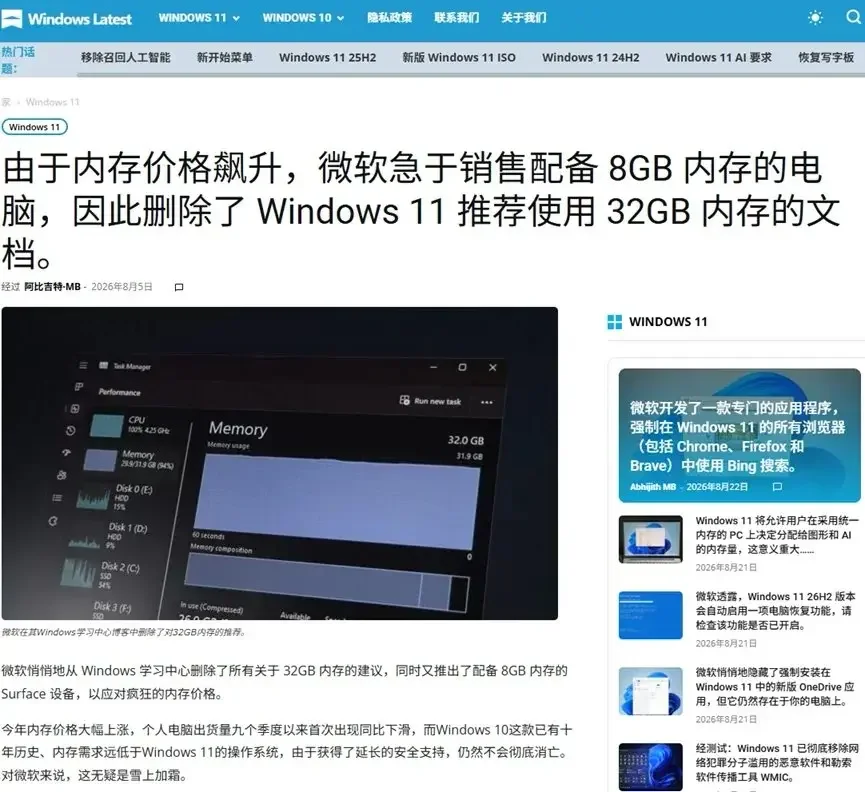Expand the WINDOWS 11 menu dropdown
Image resolution: width=865 pixels, height=792 pixels.
[199, 18]
